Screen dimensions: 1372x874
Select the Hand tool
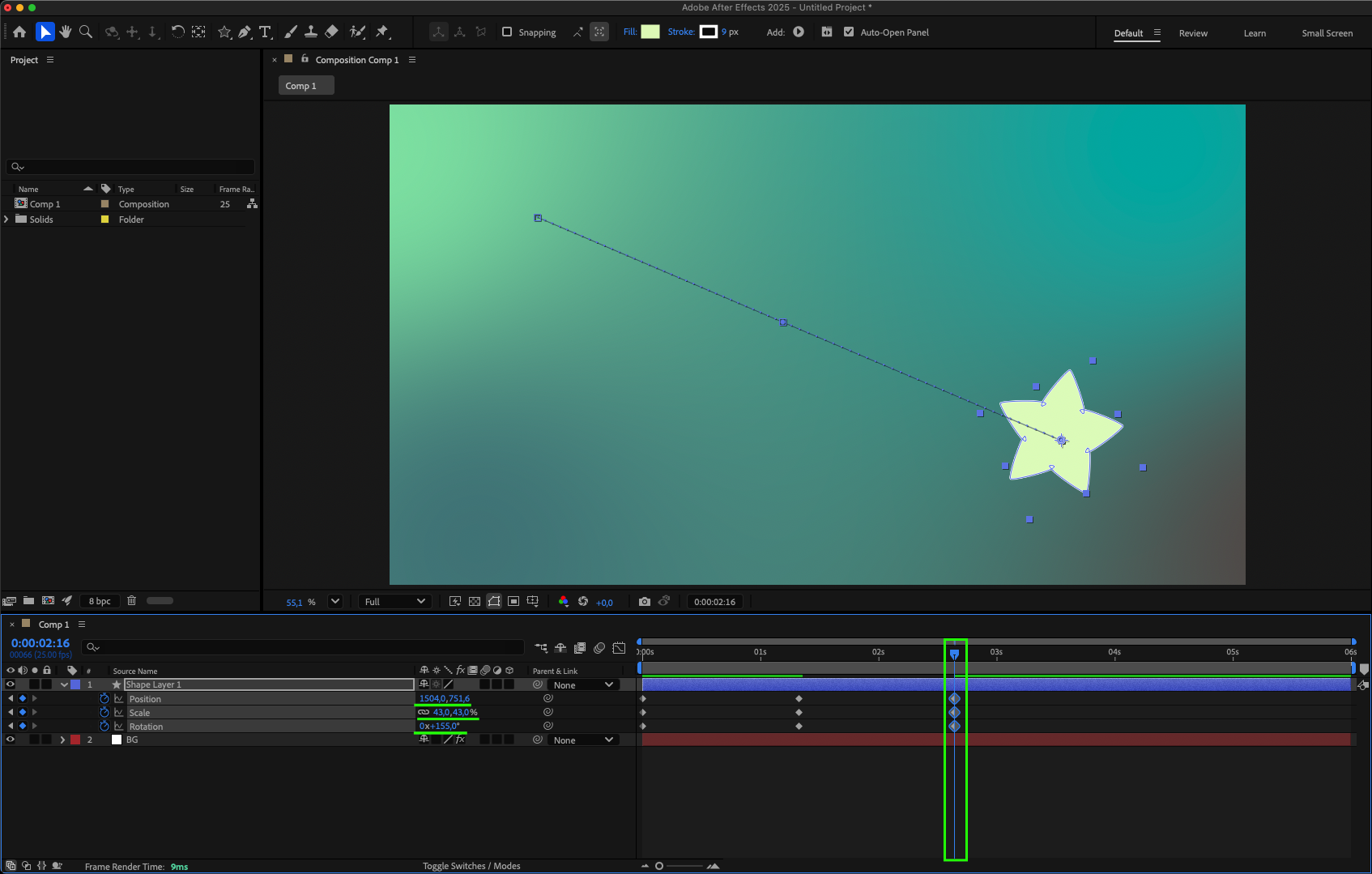point(65,32)
